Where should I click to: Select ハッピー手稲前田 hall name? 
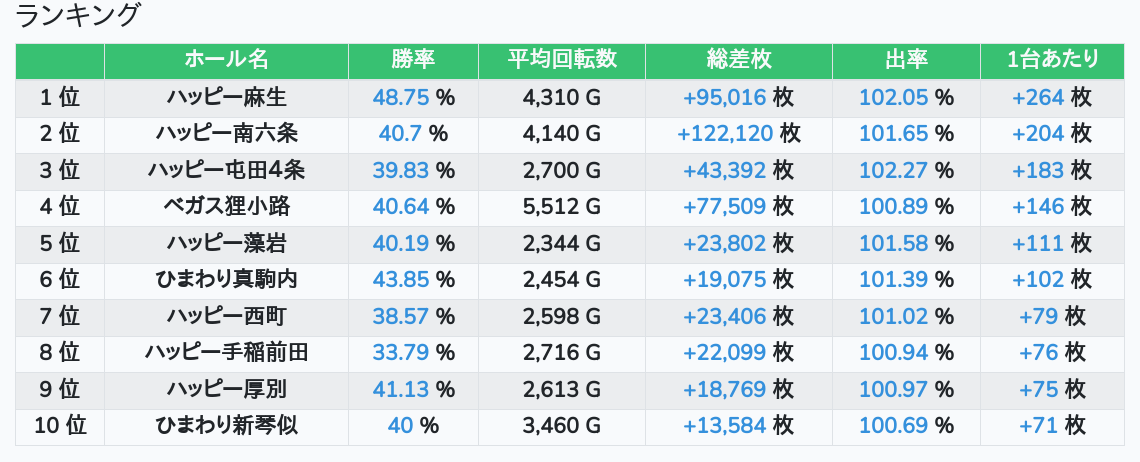[x=226, y=352]
